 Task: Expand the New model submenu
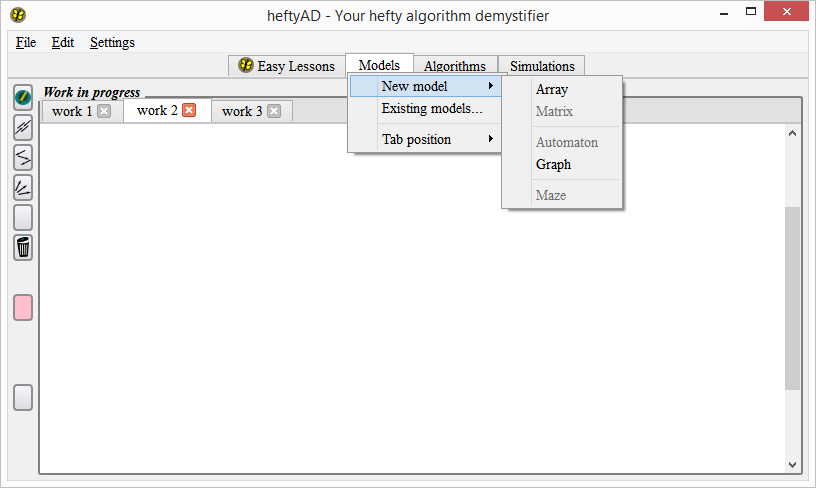click(x=425, y=87)
